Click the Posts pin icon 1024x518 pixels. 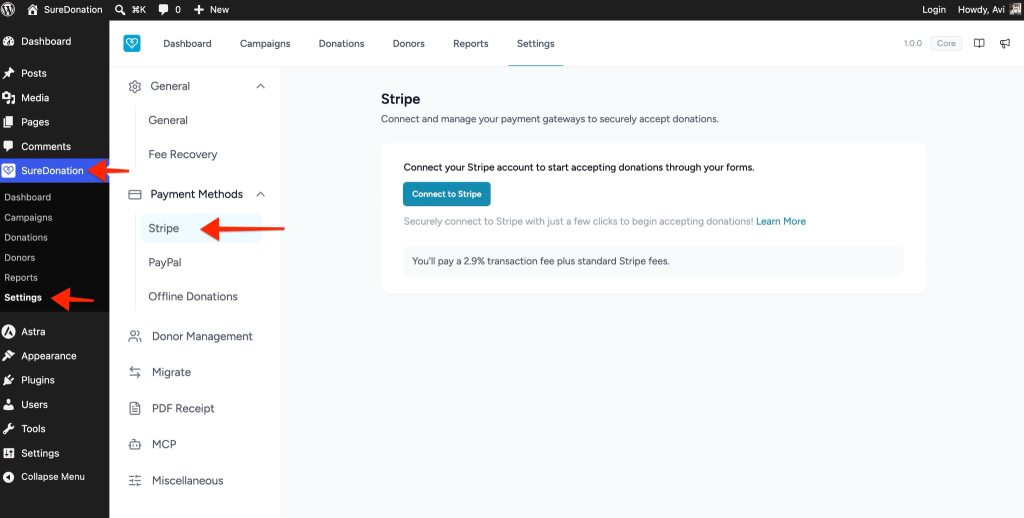click(x=8, y=73)
